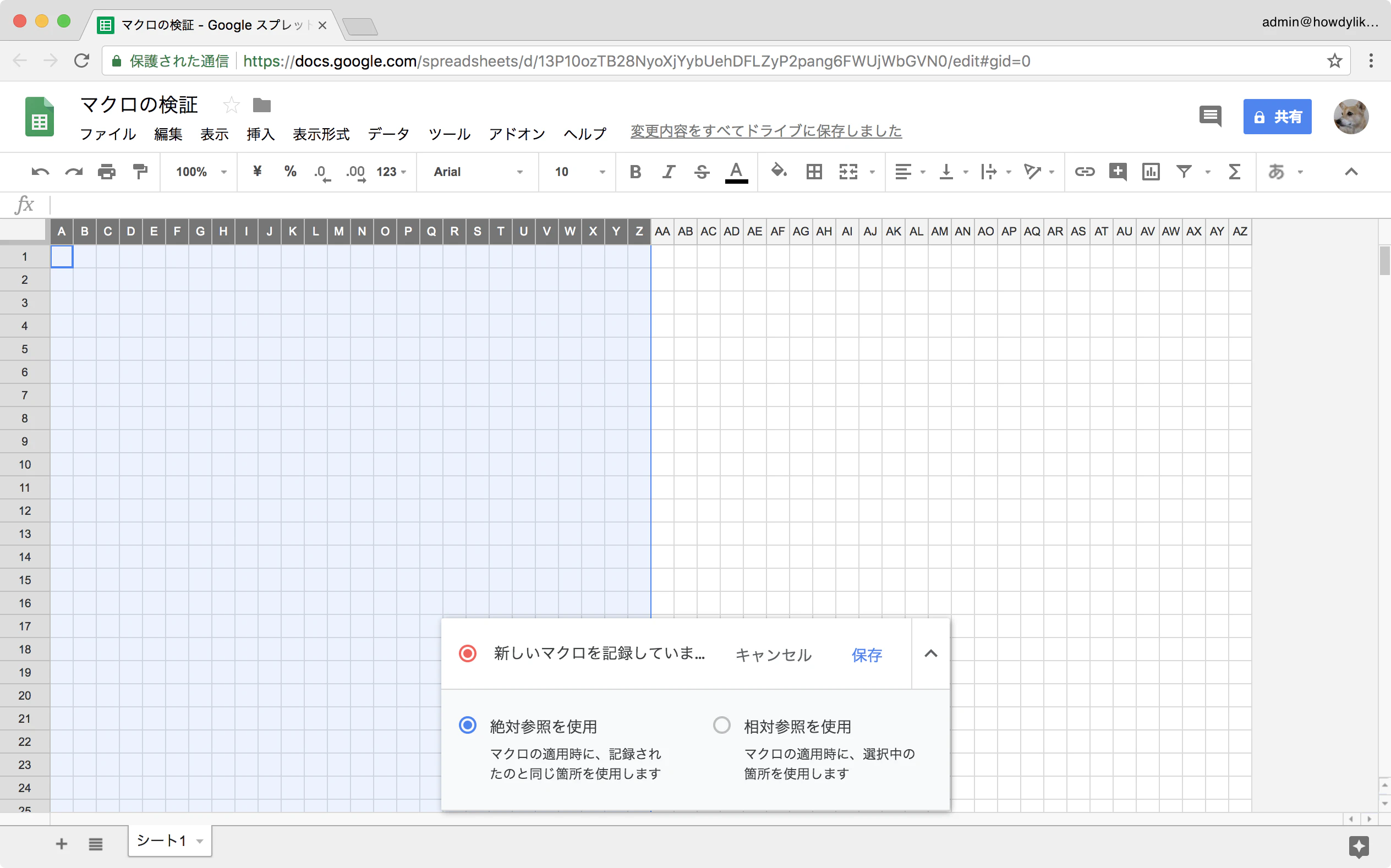
Task: Open the 123 number format dropdown
Action: [391, 172]
